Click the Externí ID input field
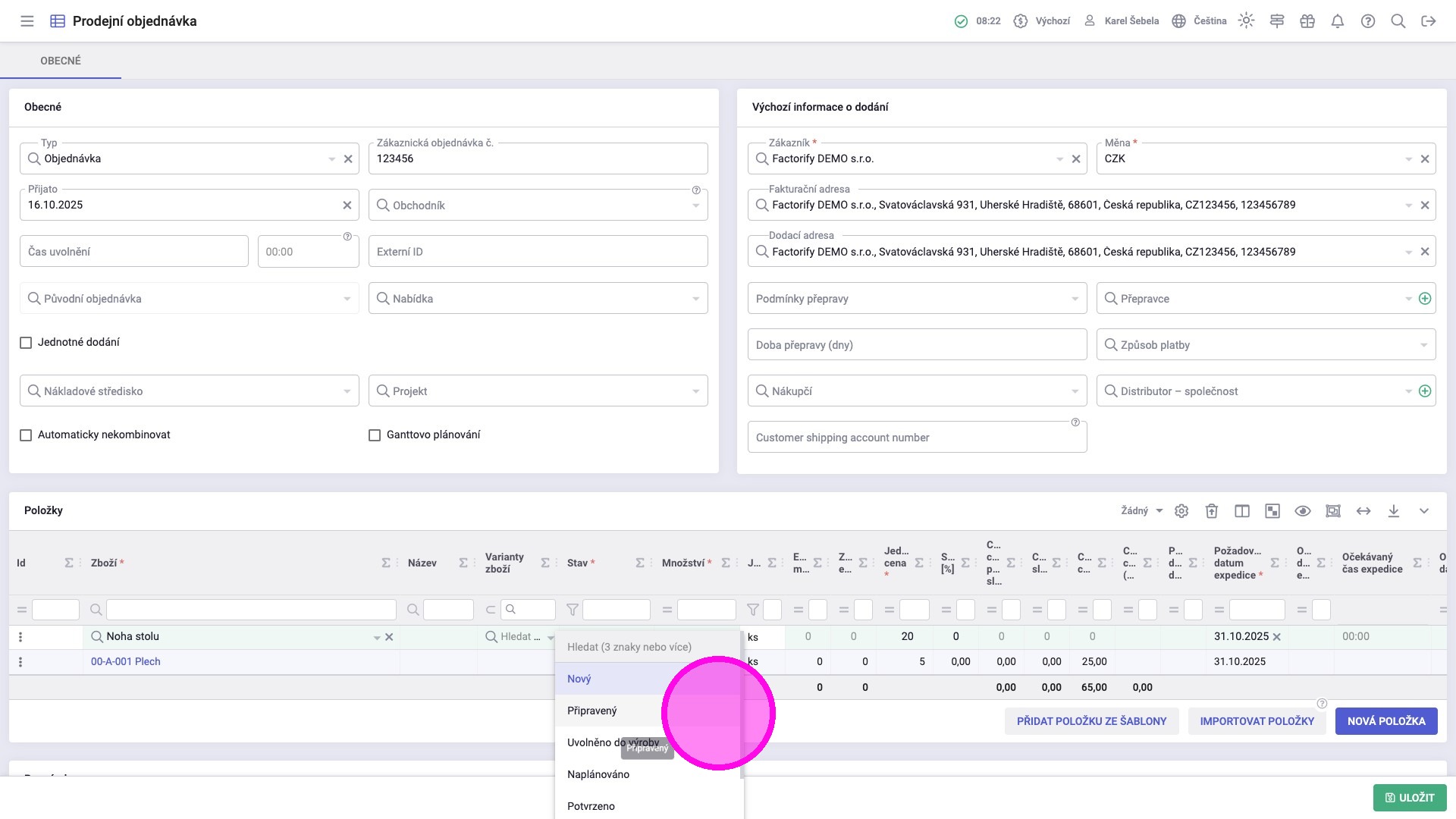Image resolution: width=1456 pixels, height=819 pixels. pyautogui.click(x=538, y=252)
